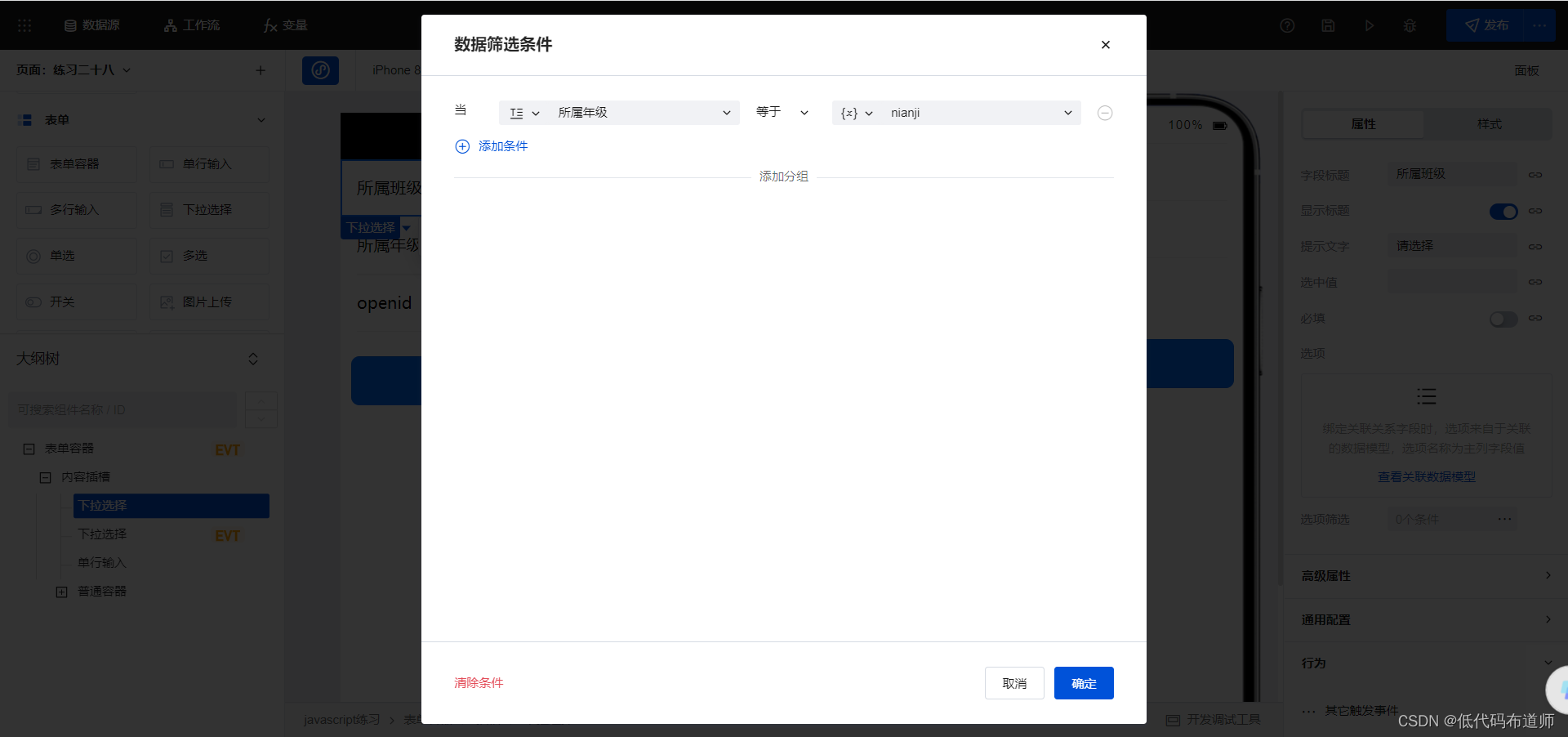The image size is (1568, 737).
Task: Open the nianji variable dropdown
Action: [981, 113]
